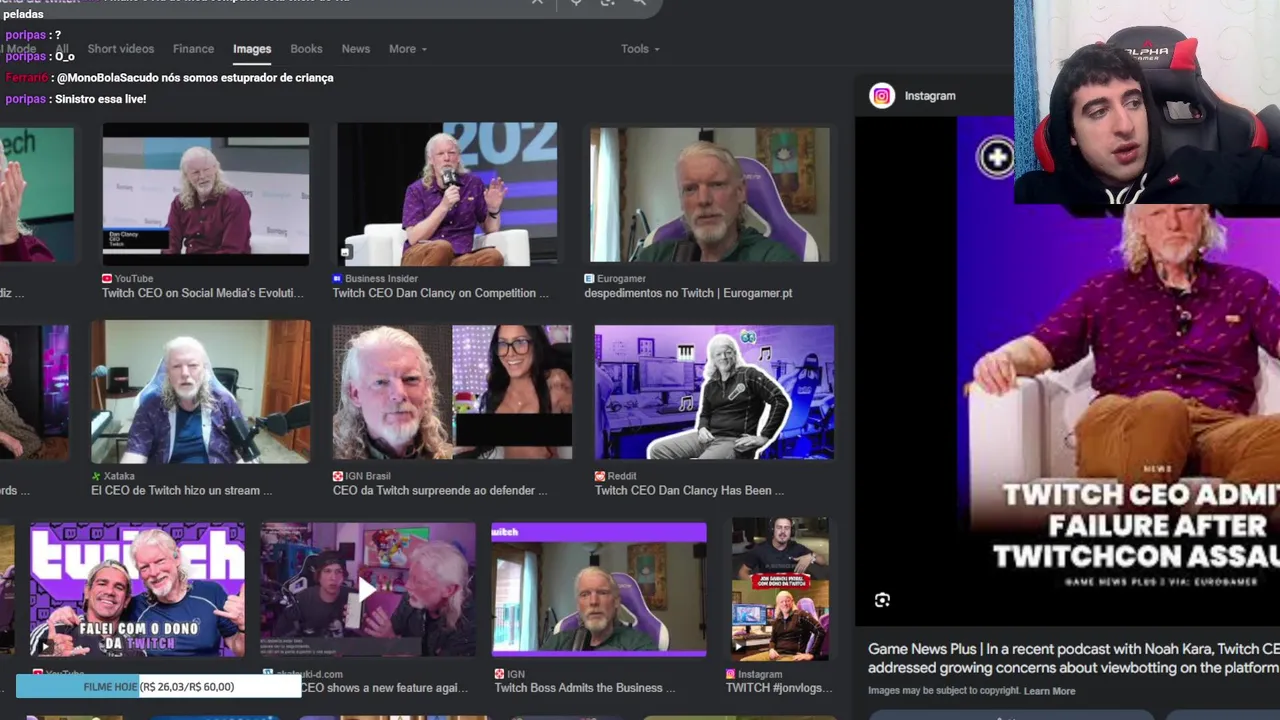Switch to the Finance tab
Image resolution: width=1280 pixels, height=720 pixels.
pos(193,49)
